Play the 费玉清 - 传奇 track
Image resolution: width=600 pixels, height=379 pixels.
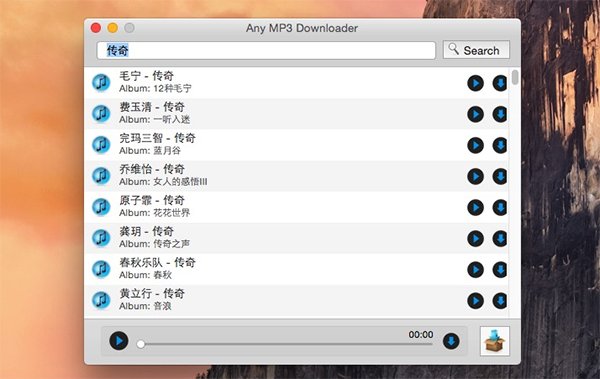[475, 114]
